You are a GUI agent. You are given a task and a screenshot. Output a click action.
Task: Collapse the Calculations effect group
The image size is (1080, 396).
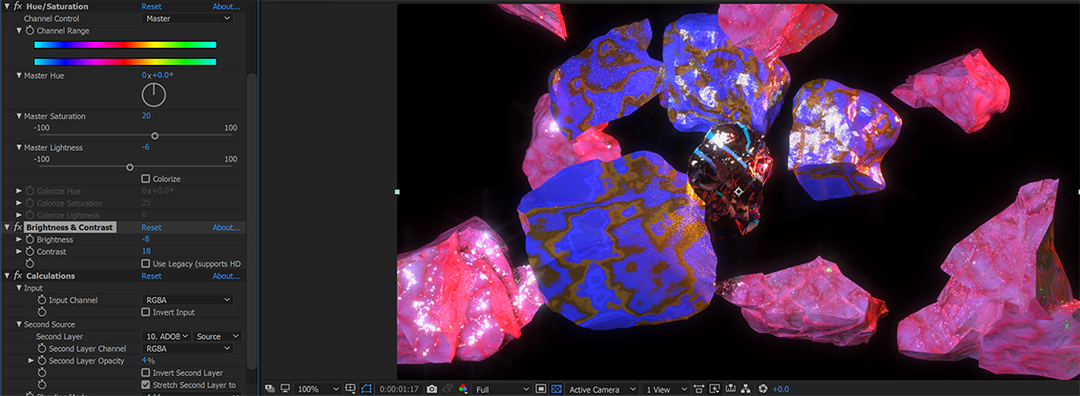7,275
